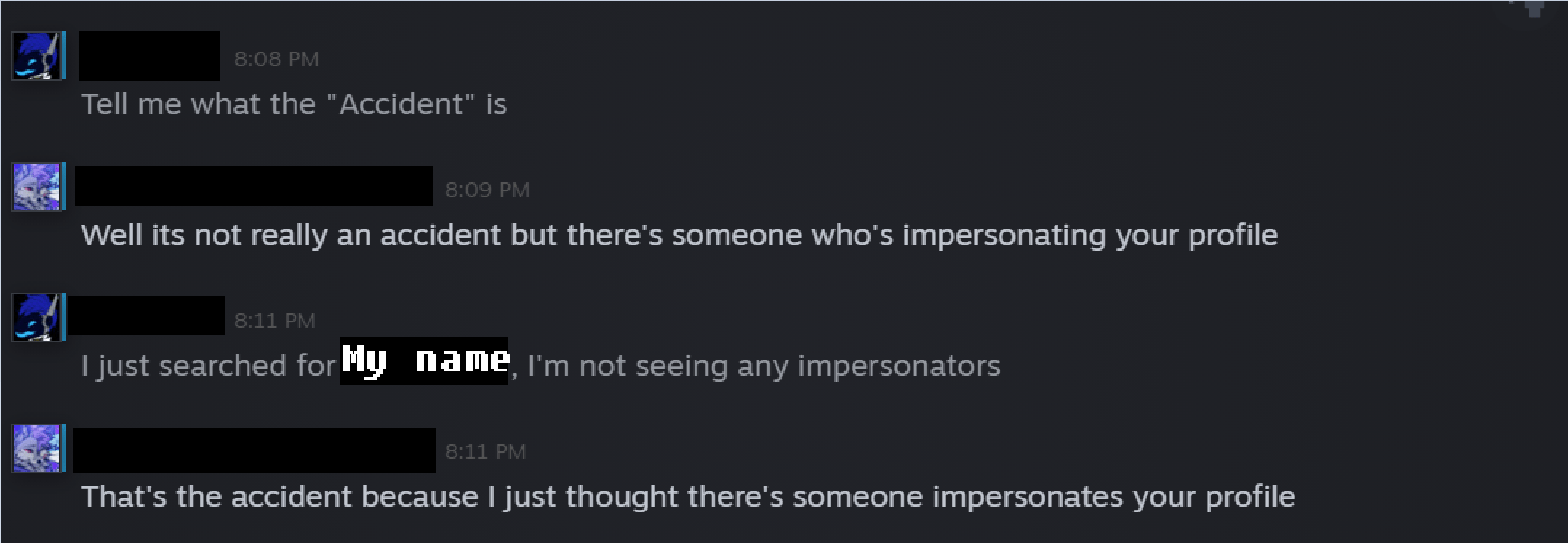
Task: Click the impersonating profile message text
Action: point(680,236)
